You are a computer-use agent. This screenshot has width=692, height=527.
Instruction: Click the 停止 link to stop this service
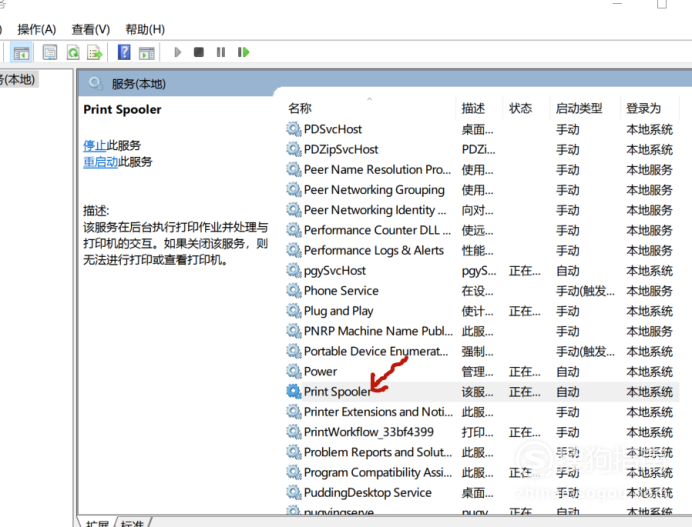point(95,145)
